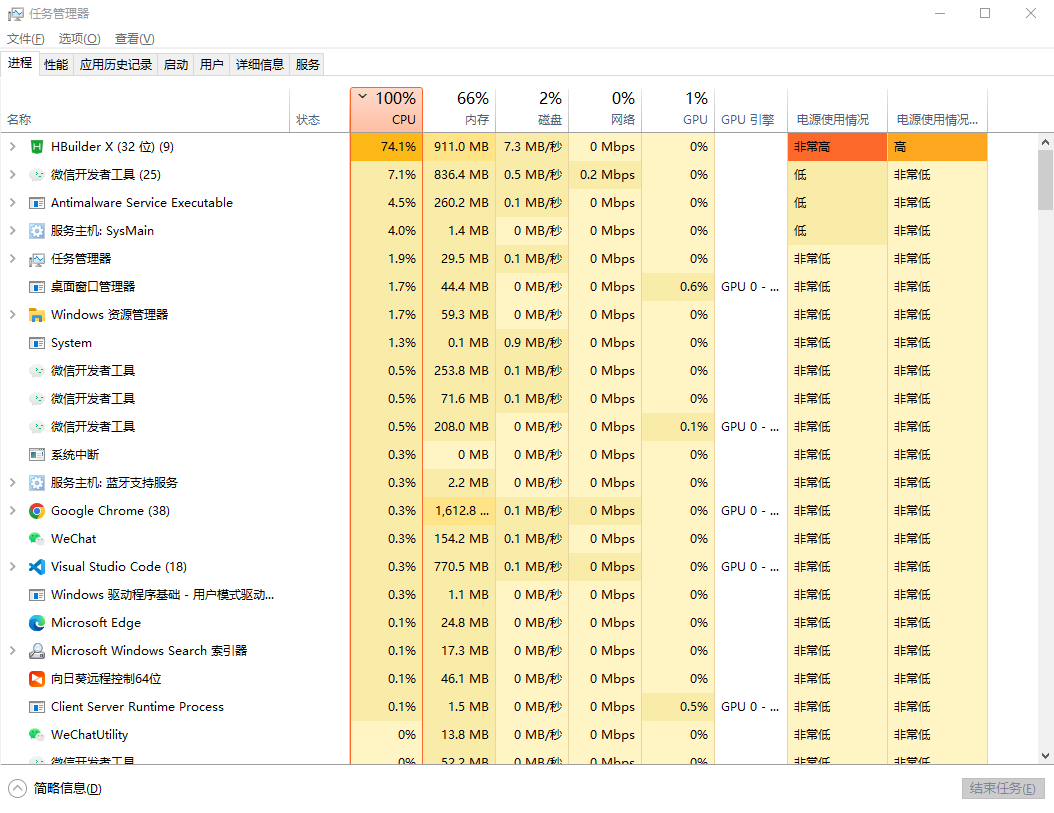Viewport: 1054px width, 813px height.
Task: Sort by the 电源使用情况 column header
Action: click(838, 110)
